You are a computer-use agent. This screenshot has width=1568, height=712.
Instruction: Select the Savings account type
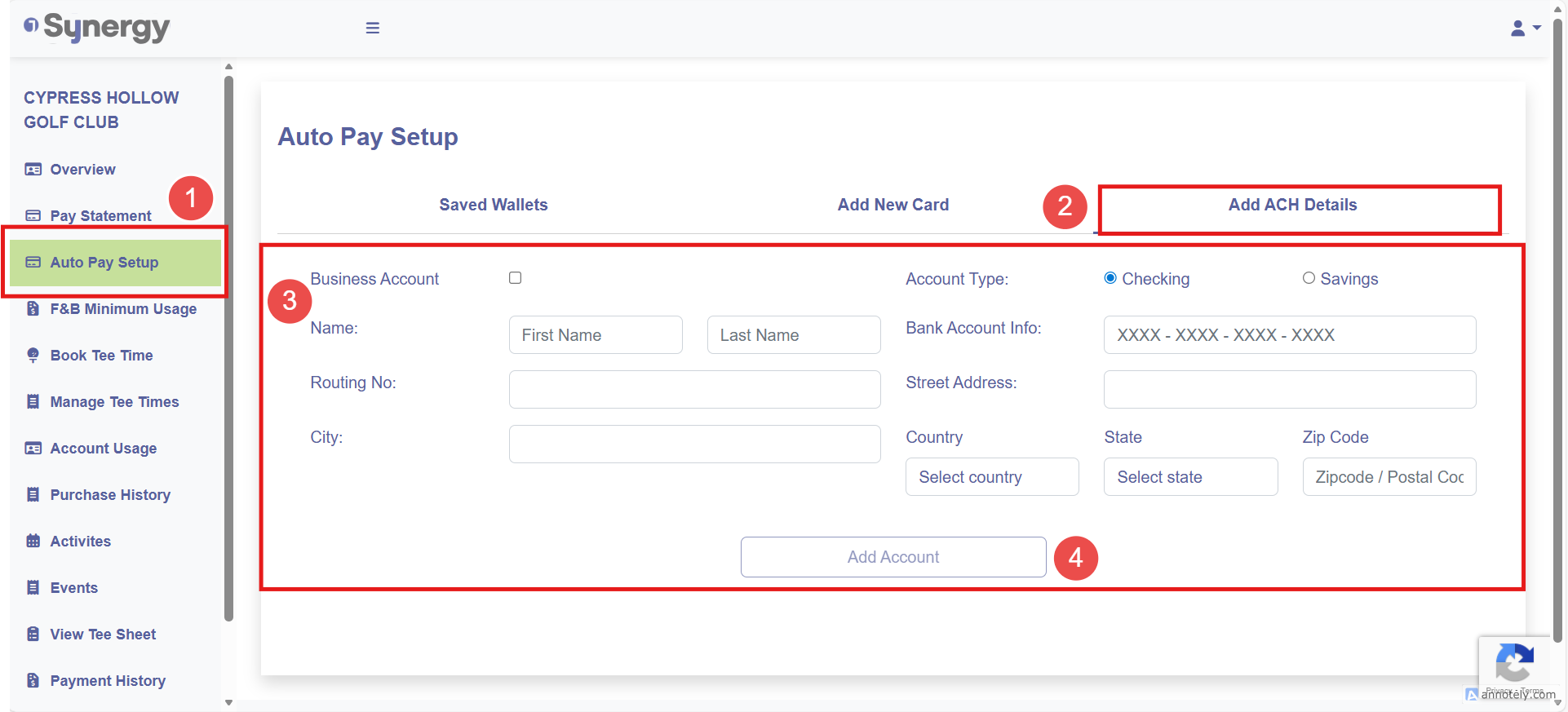(1309, 278)
